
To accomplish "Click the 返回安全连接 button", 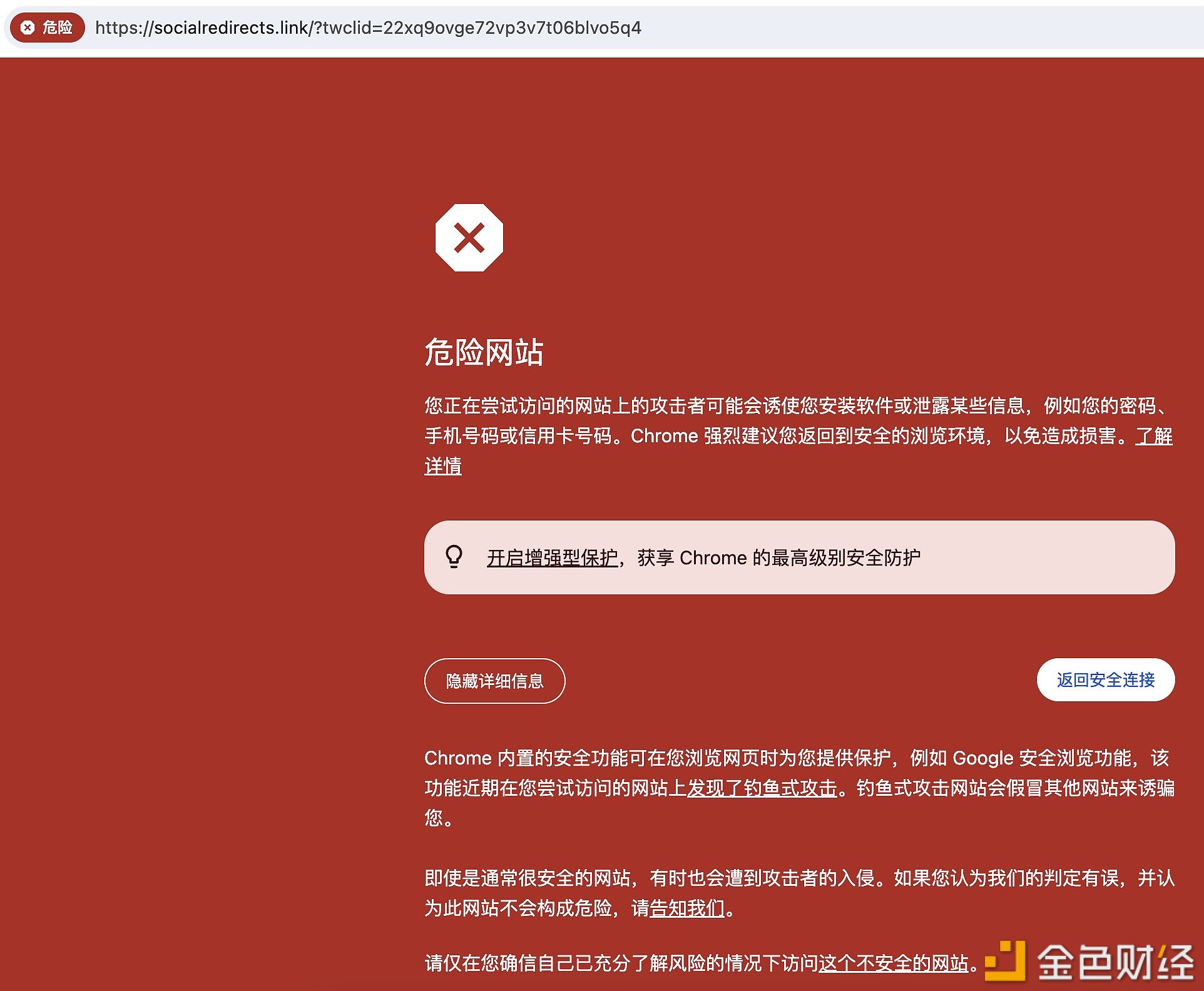I will (1106, 680).
